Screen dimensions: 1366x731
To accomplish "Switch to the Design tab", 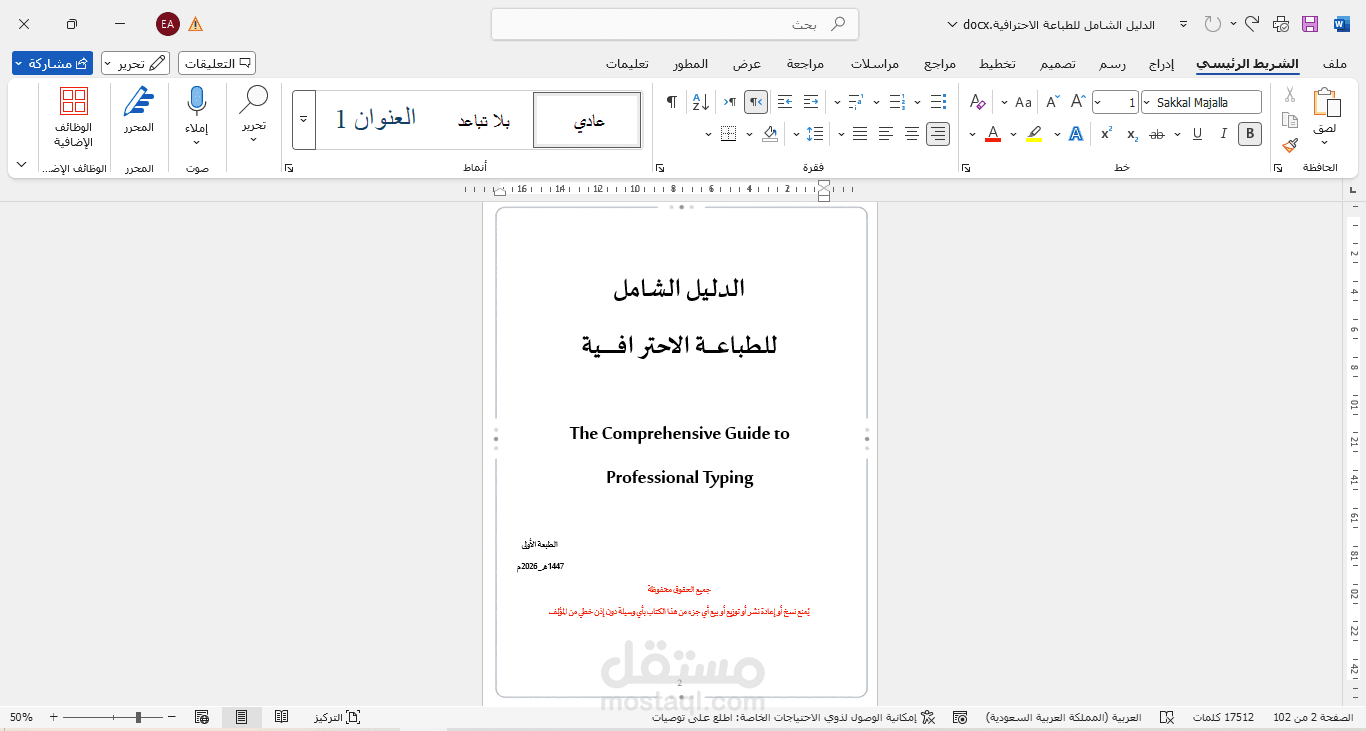I will coord(1058,63).
